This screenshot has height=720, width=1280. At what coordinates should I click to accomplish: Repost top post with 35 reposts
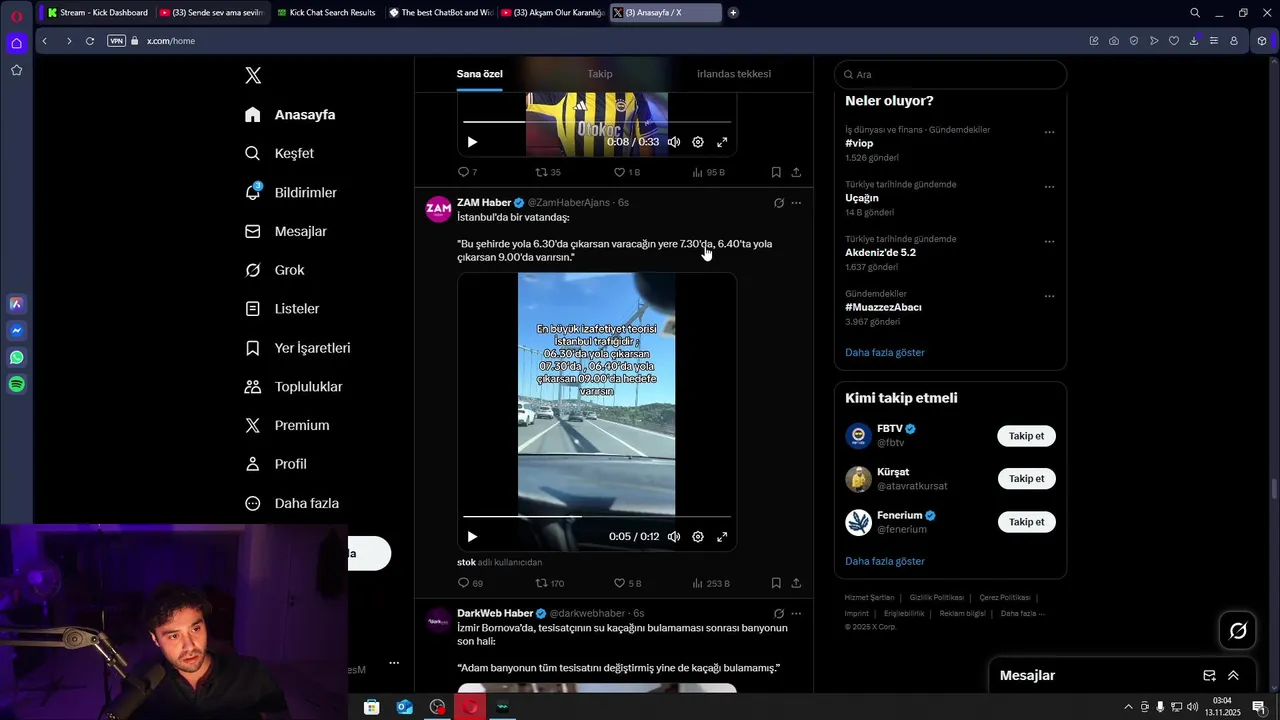click(548, 172)
